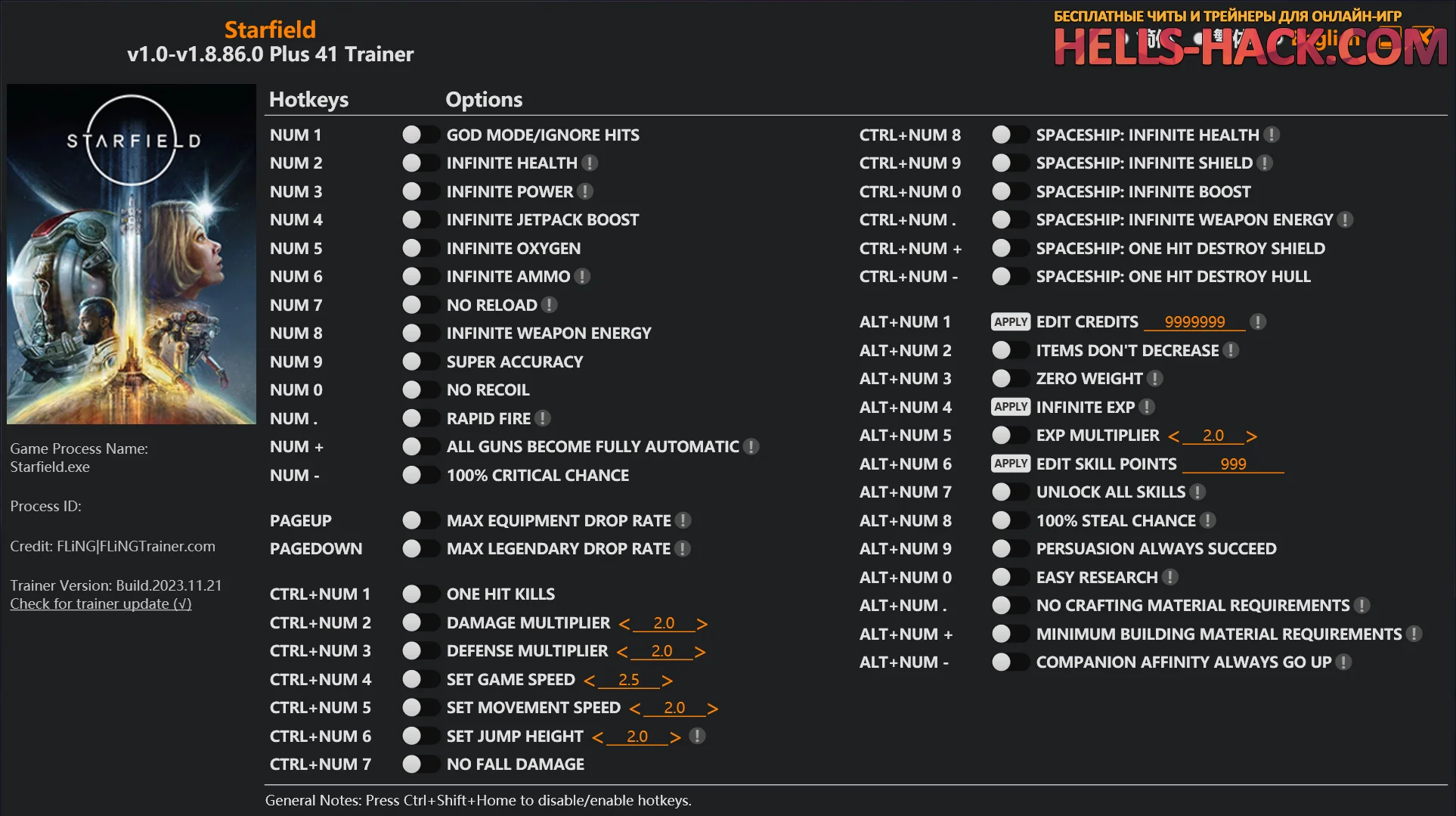This screenshot has width=1456, height=816.
Task: Toggle God Mode/Ignore Hits switch
Action: [420, 135]
